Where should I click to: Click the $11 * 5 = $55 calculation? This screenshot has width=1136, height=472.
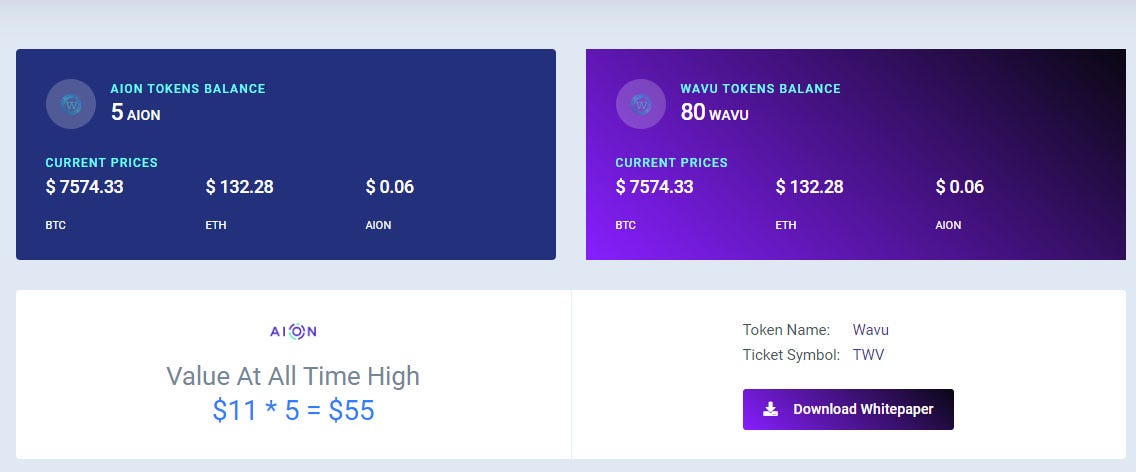coord(293,410)
